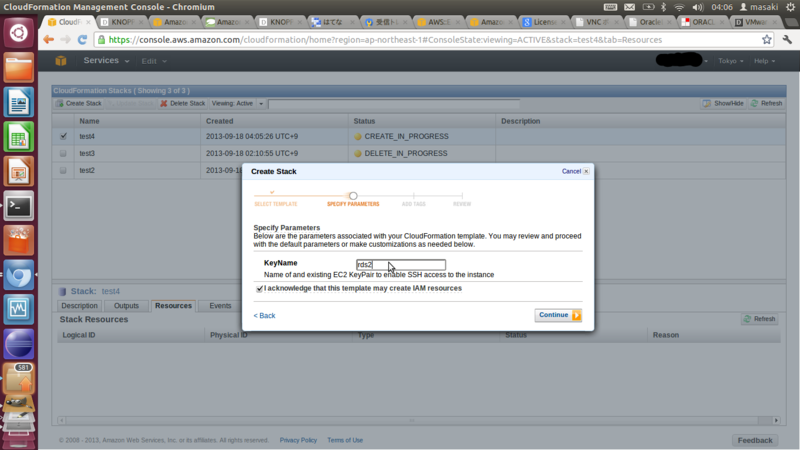Click the Delete Stack toolbar button
The image size is (800, 450).
[x=183, y=104]
